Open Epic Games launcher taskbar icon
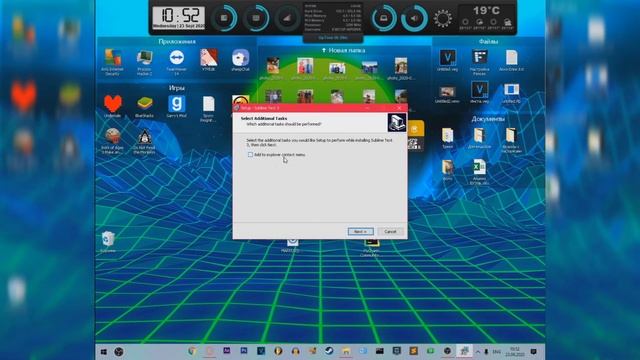Image resolution: width=640 pixels, height=360 pixels. 396,351
